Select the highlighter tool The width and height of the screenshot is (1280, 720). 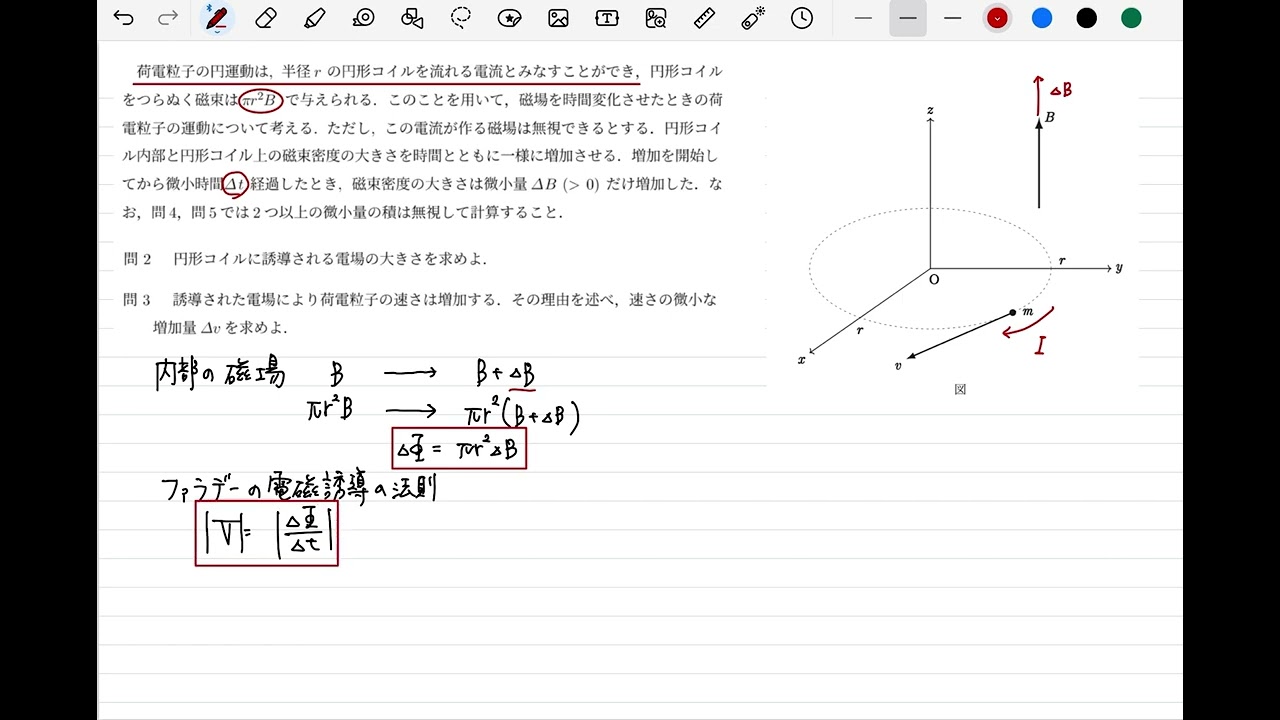point(314,18)
